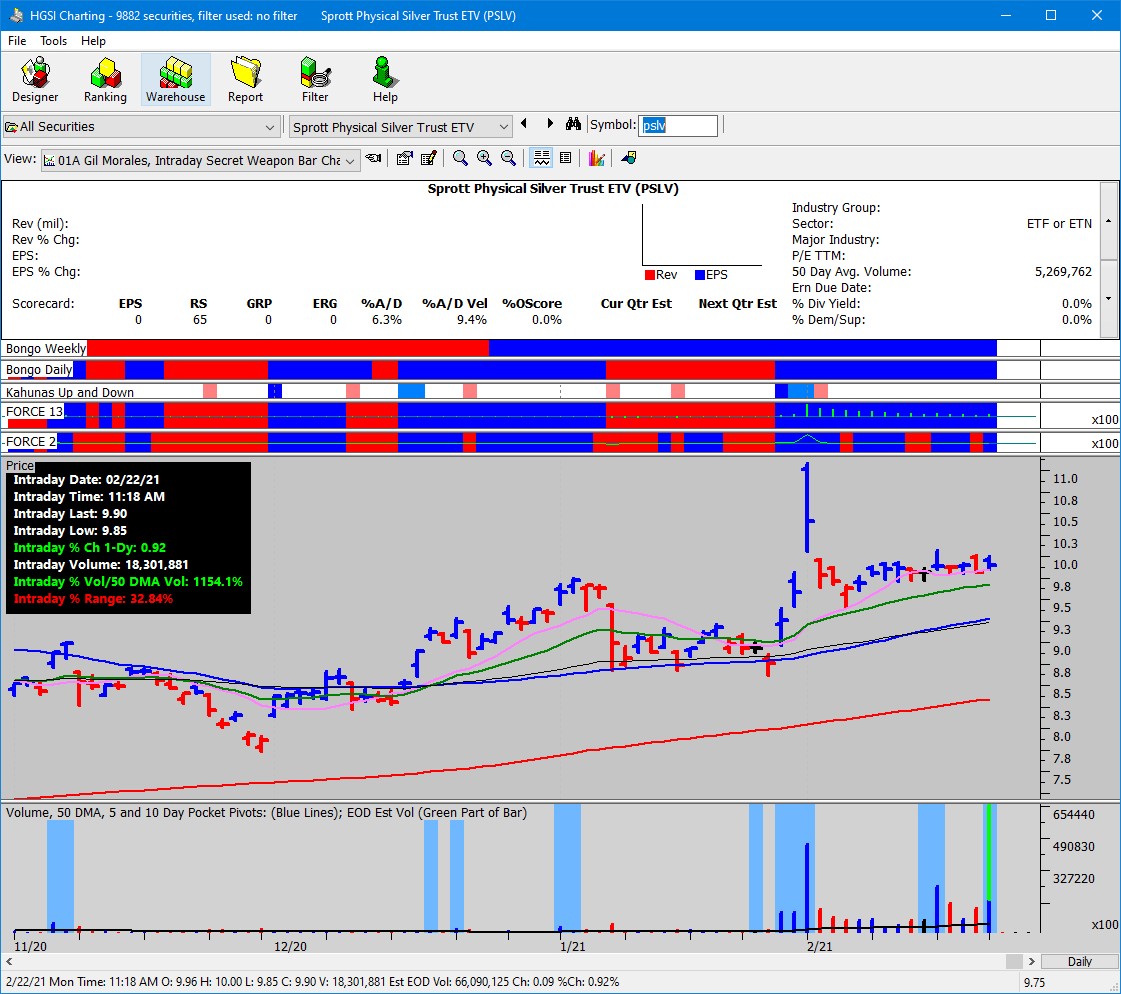Click the Intraday Volume readout line
The height and width of the screenshot is (994, 1121).
101,565
